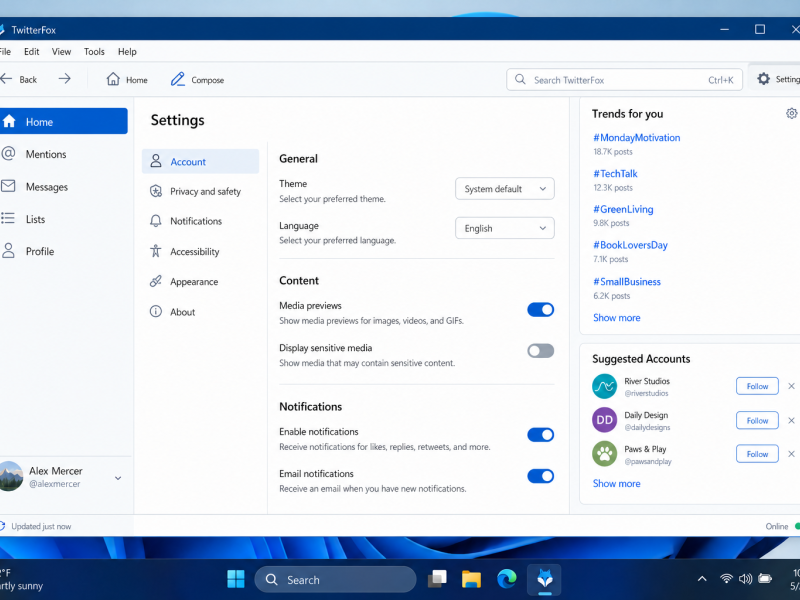Click the Messages envelope icon
The image size is (800, 600).
8,186
